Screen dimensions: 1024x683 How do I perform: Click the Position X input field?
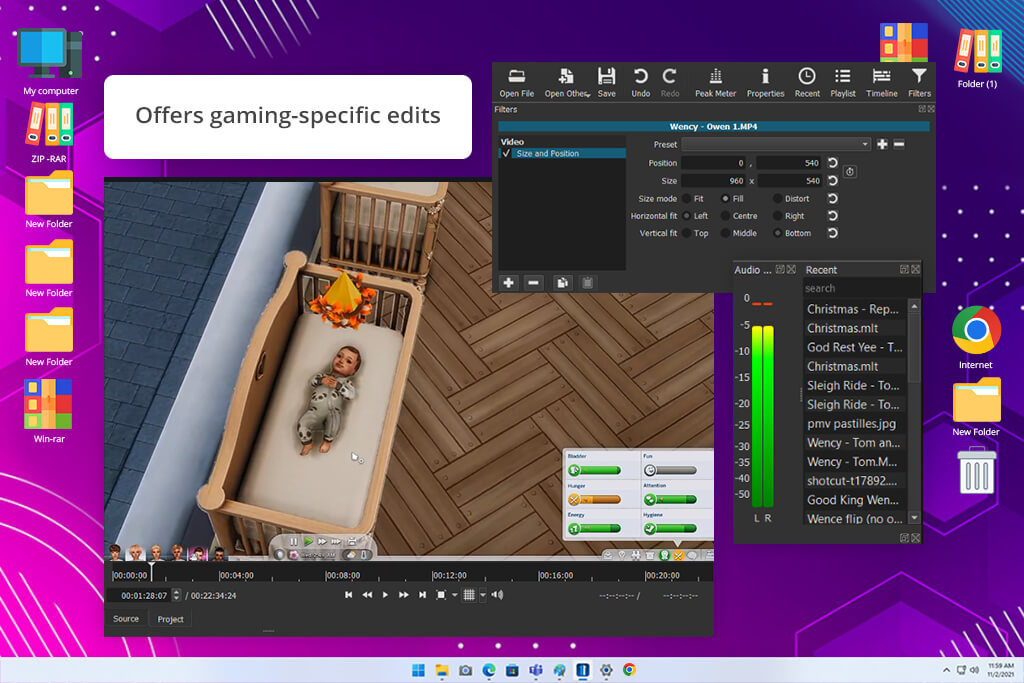click(x=714, y=163)
